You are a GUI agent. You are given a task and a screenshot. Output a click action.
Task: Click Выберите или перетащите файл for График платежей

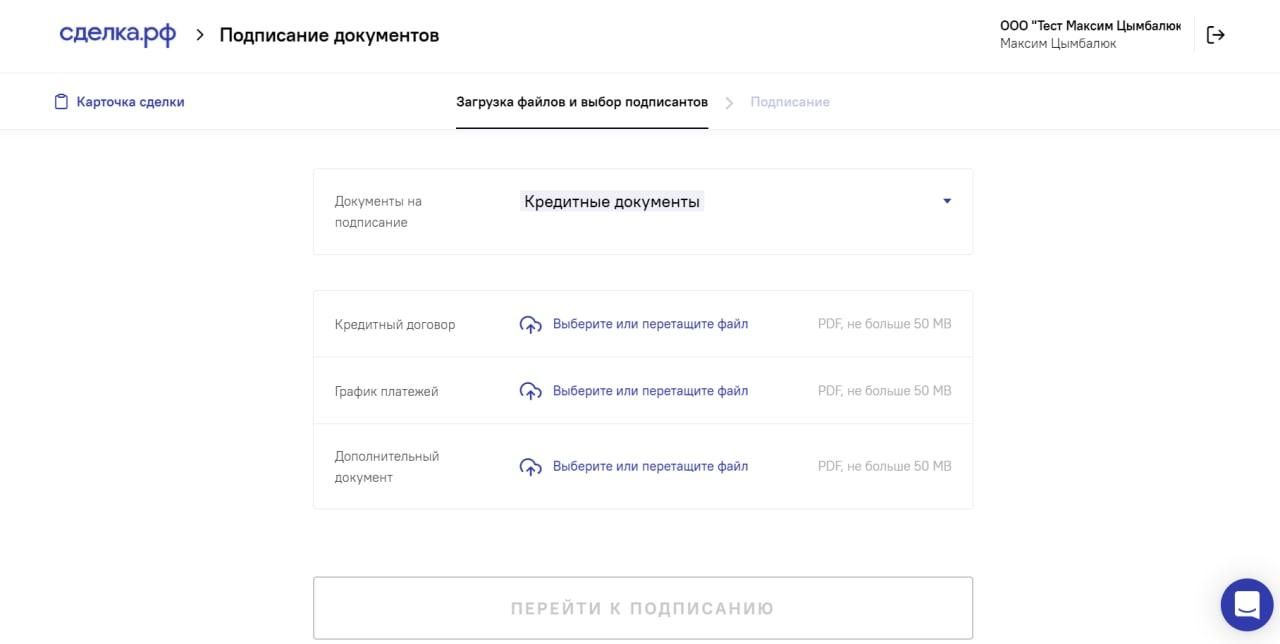[649, 390]
